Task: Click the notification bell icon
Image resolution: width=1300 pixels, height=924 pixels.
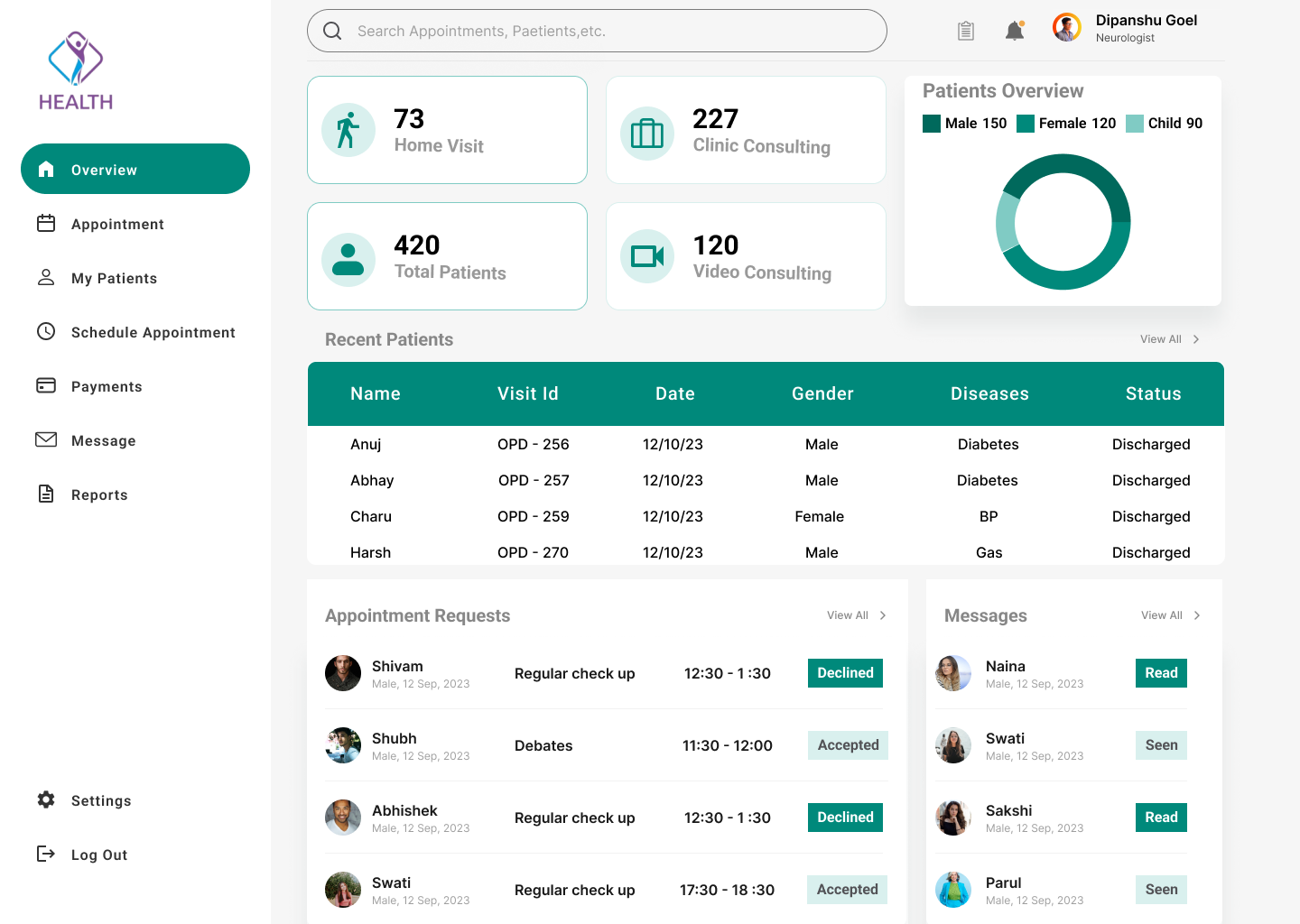Action: click(x=1014, y=30)
